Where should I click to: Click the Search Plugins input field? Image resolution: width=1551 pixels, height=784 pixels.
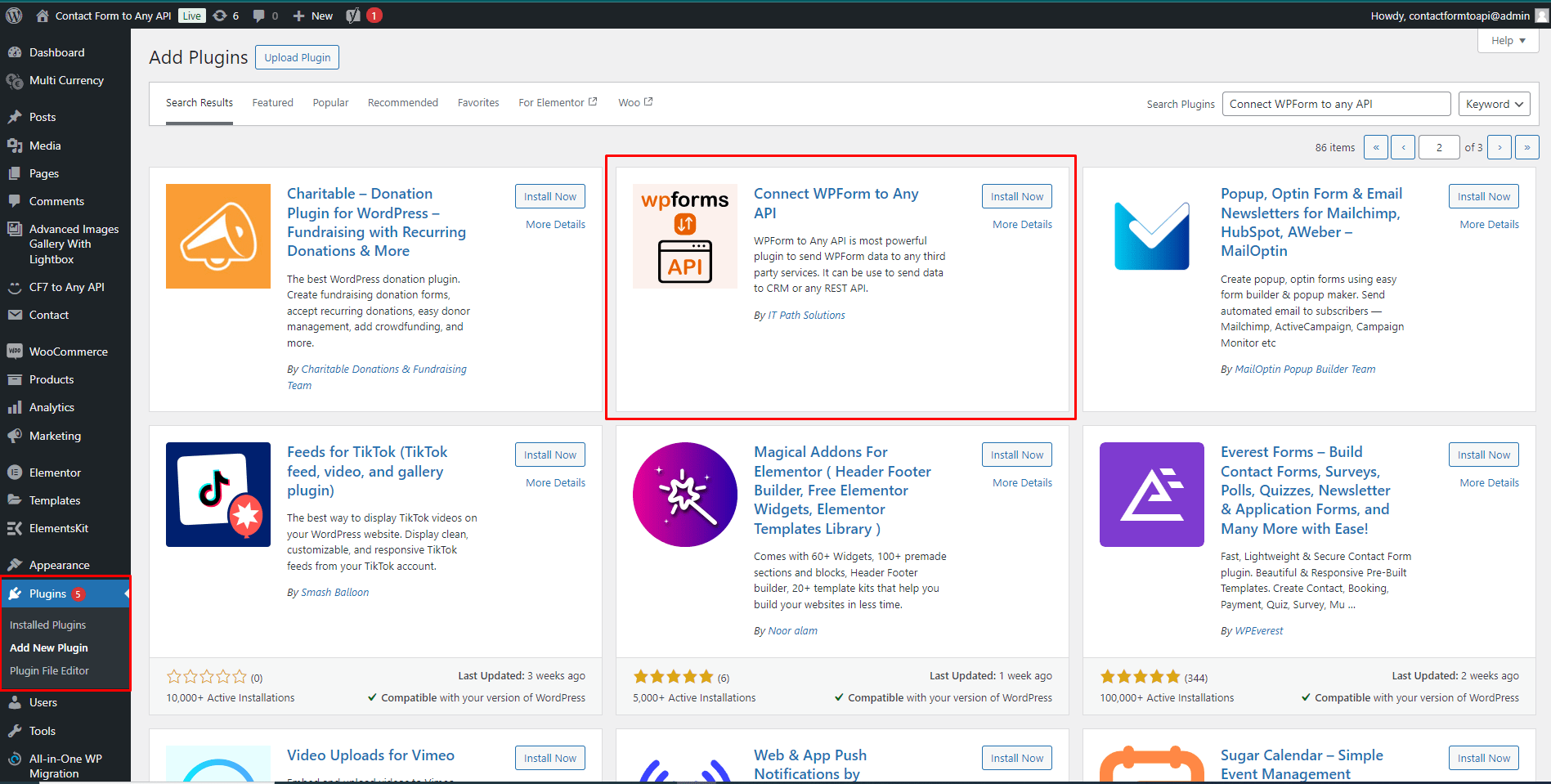point(1337,104)
